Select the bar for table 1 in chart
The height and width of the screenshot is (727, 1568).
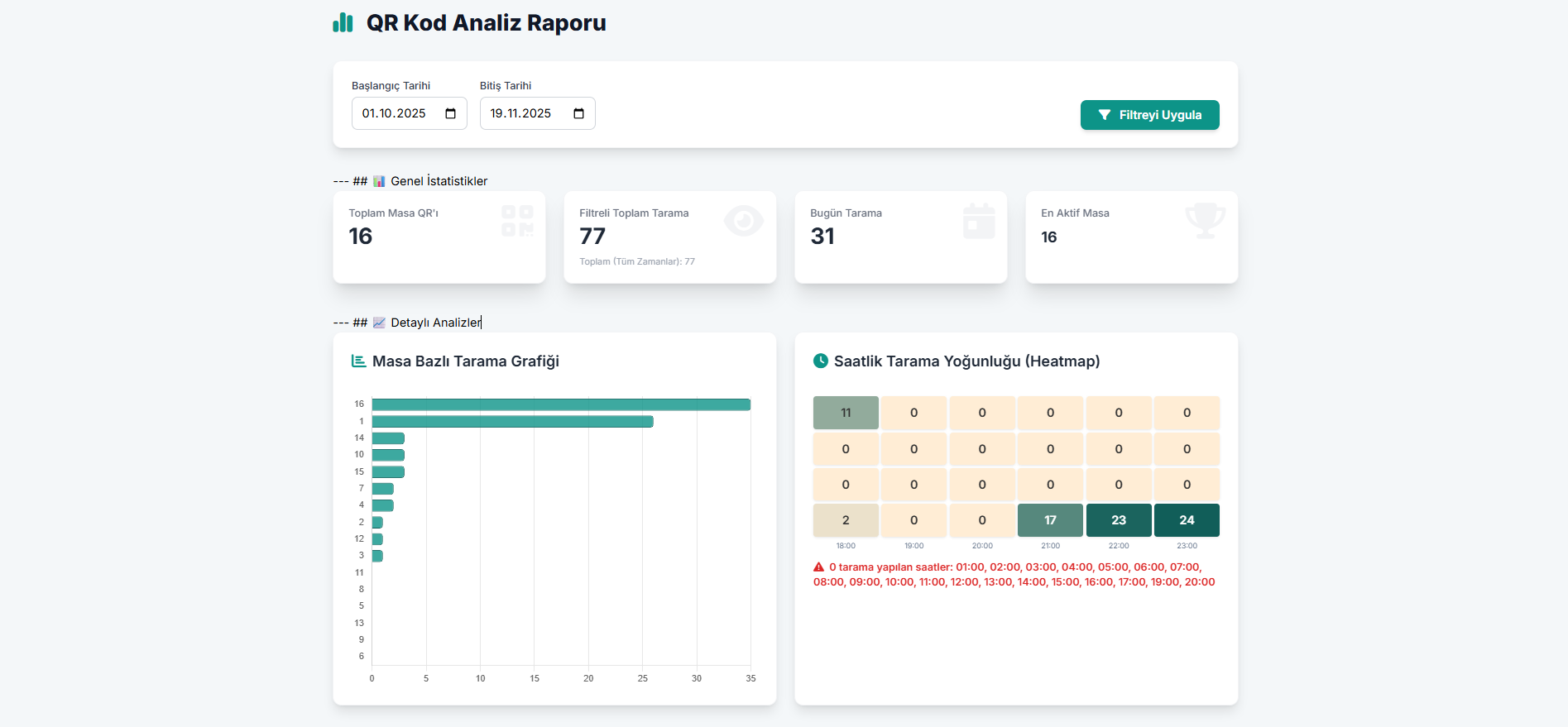[x=512, y=422]
